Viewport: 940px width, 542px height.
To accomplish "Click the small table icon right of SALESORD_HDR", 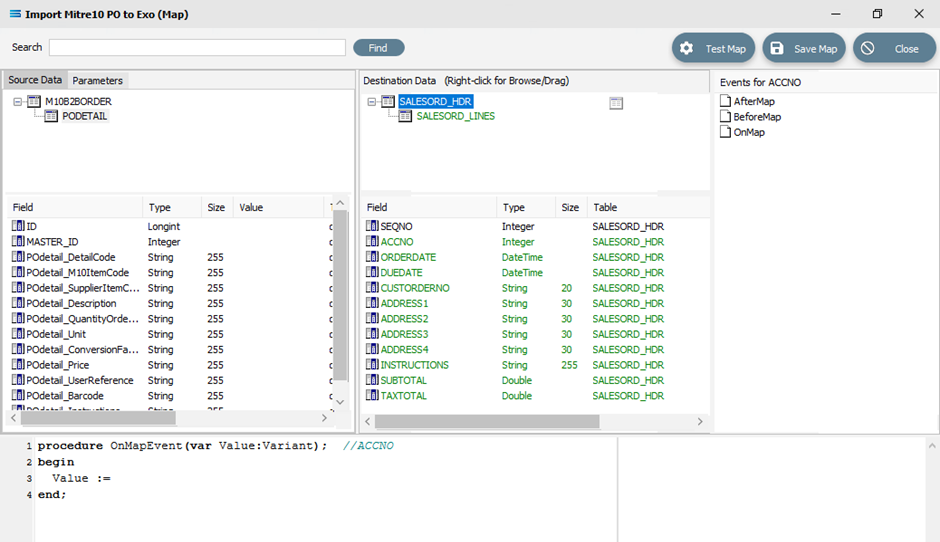I will (x=616, y=103).
